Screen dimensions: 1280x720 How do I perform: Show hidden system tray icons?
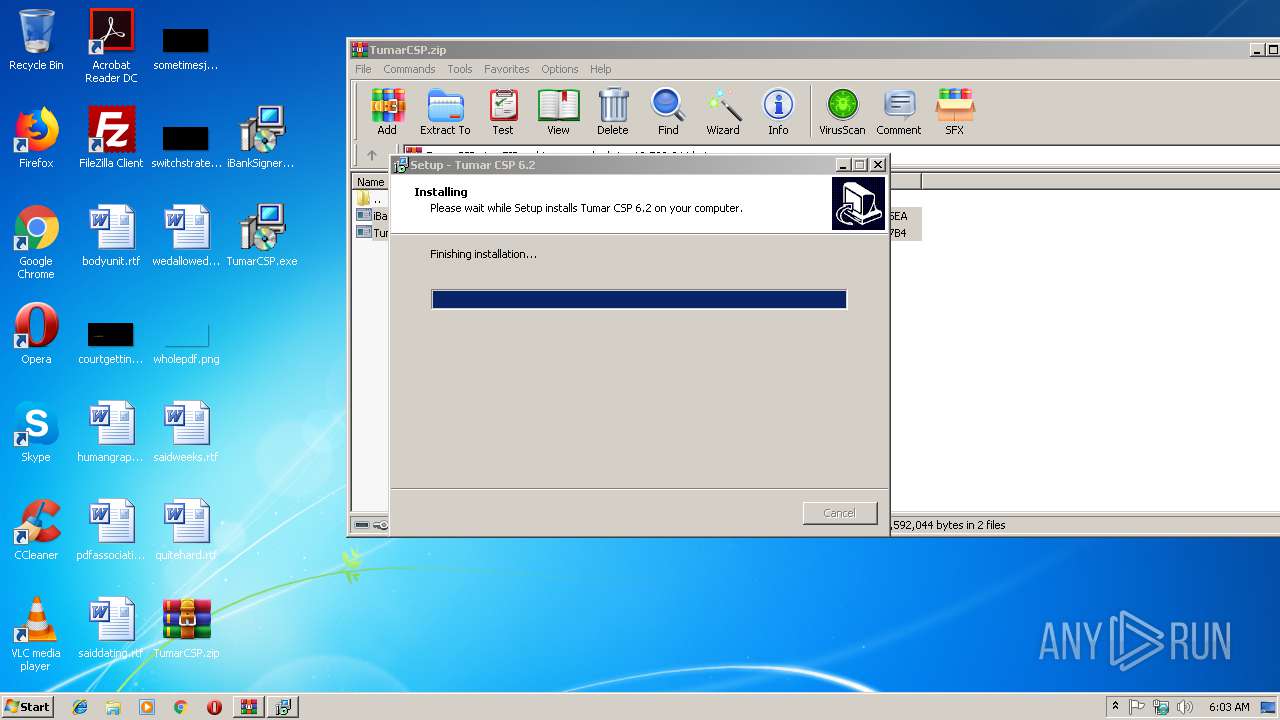pyautogui.click(x=1115, y=707)
